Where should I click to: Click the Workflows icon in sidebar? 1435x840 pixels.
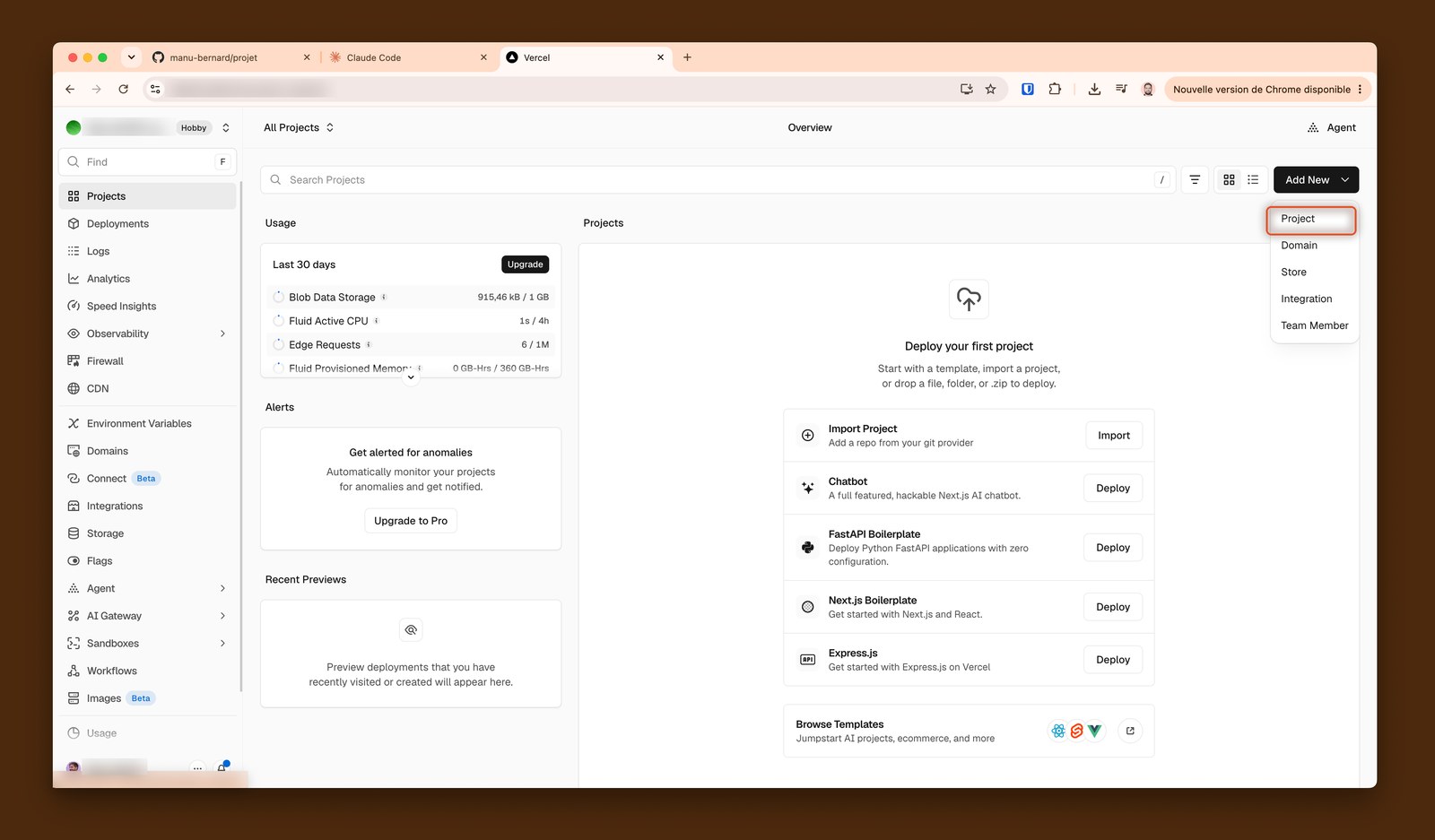[74, 671]
